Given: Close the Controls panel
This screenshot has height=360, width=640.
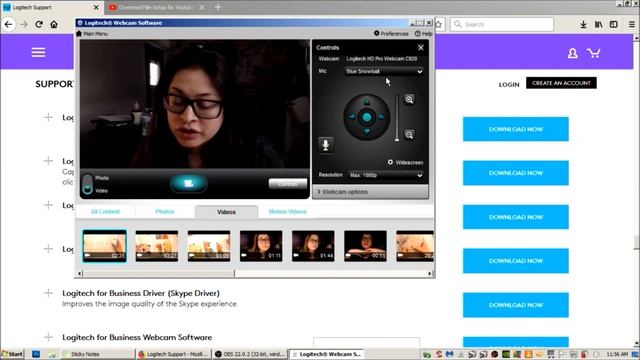Looking at the screenshot, I should coord(420,48).
